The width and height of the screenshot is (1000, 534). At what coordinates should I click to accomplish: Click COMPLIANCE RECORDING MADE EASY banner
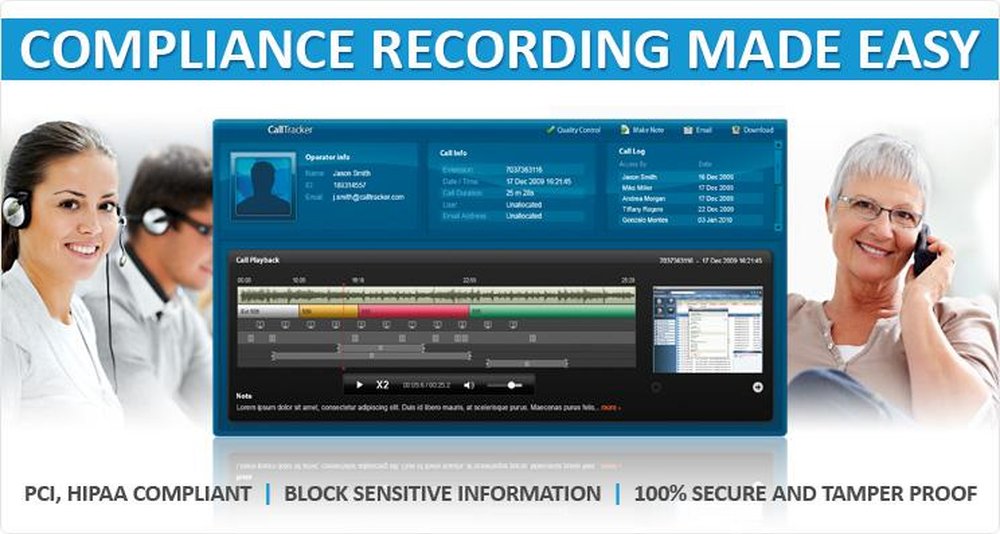[x=499, y=49]
